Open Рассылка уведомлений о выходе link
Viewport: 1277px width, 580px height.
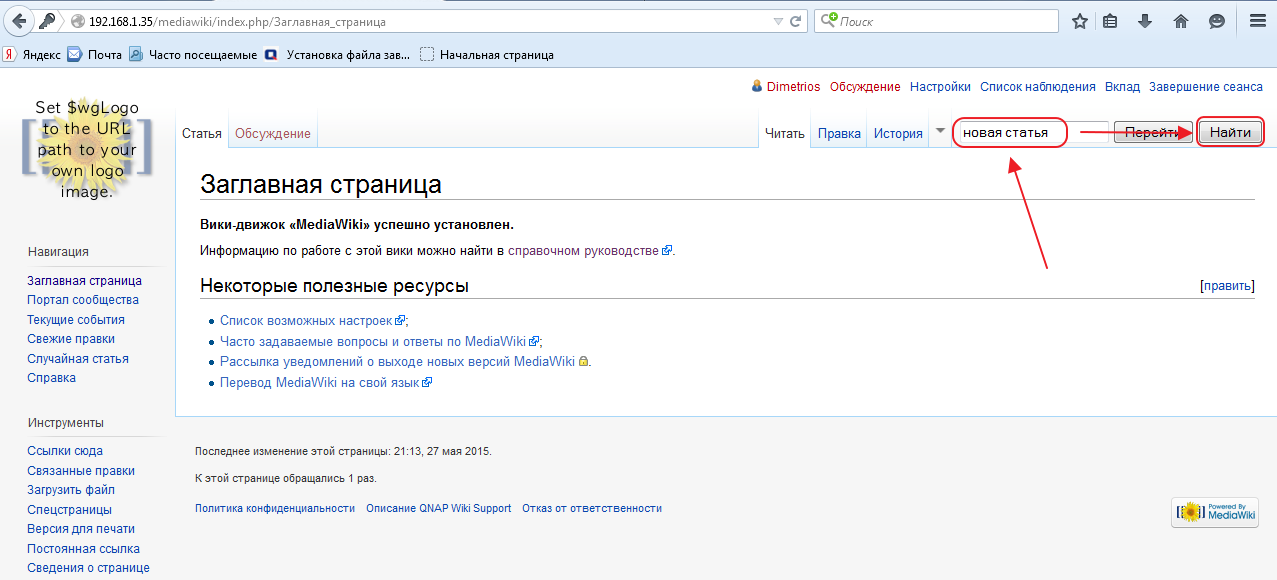point(397,362)
